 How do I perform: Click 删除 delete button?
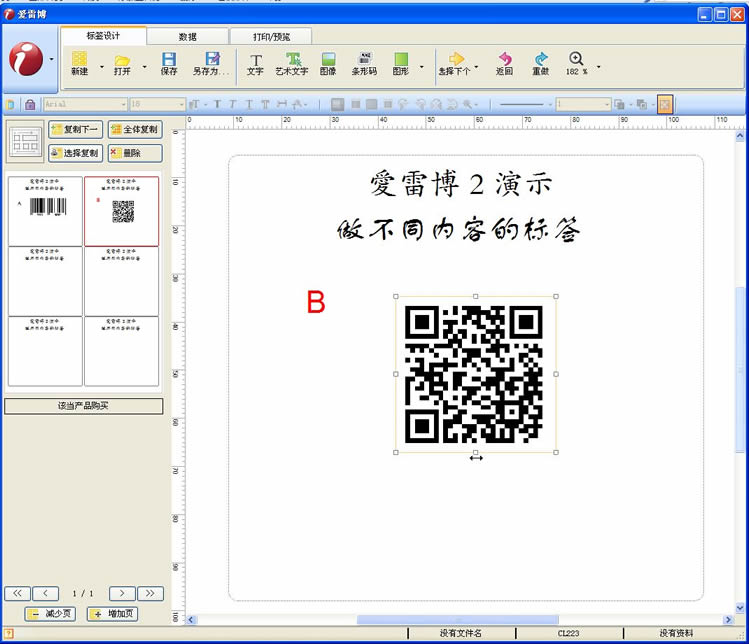(x=135, y=153)
